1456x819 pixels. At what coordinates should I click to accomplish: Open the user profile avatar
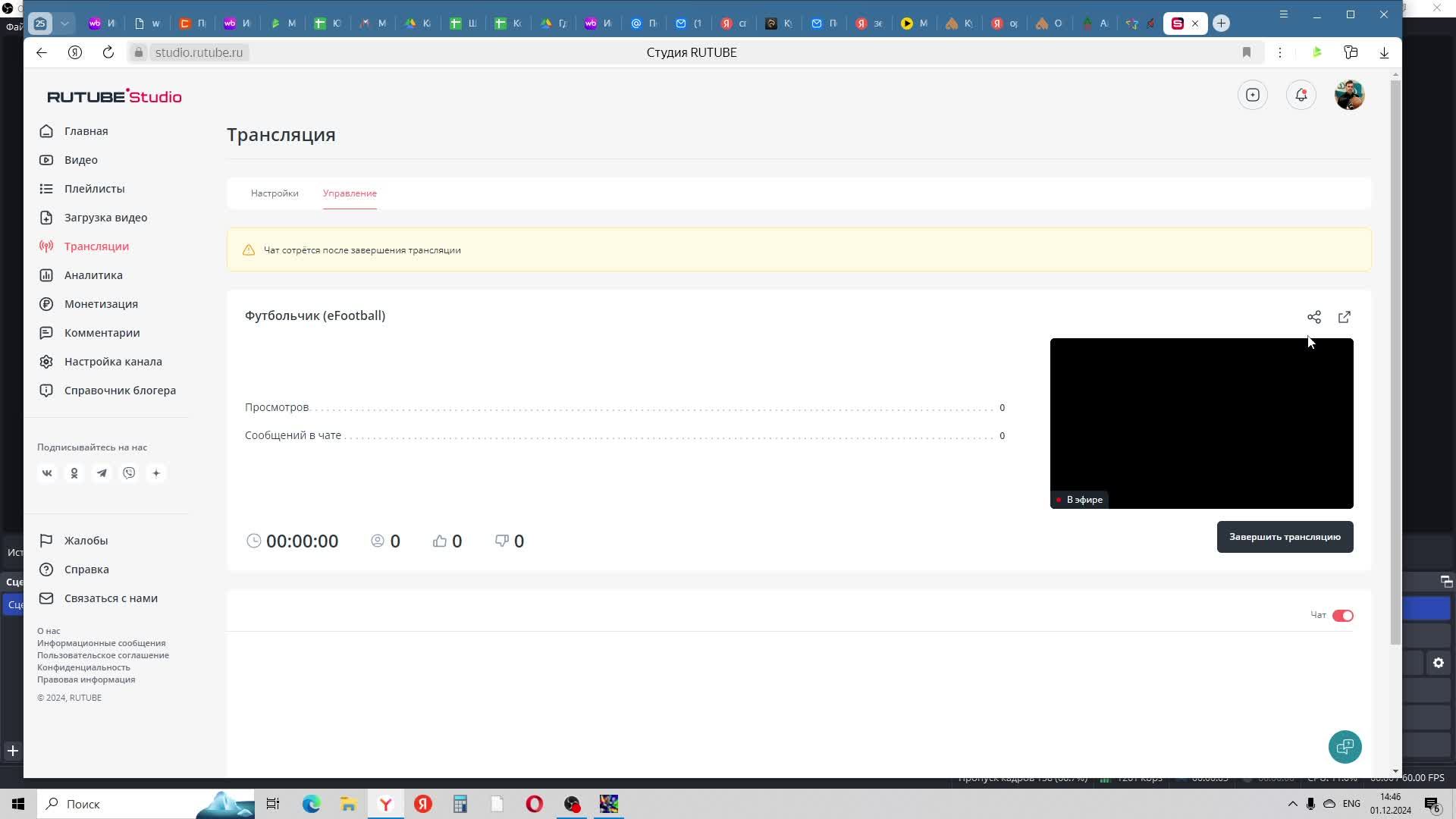[x=1349, y=95]
